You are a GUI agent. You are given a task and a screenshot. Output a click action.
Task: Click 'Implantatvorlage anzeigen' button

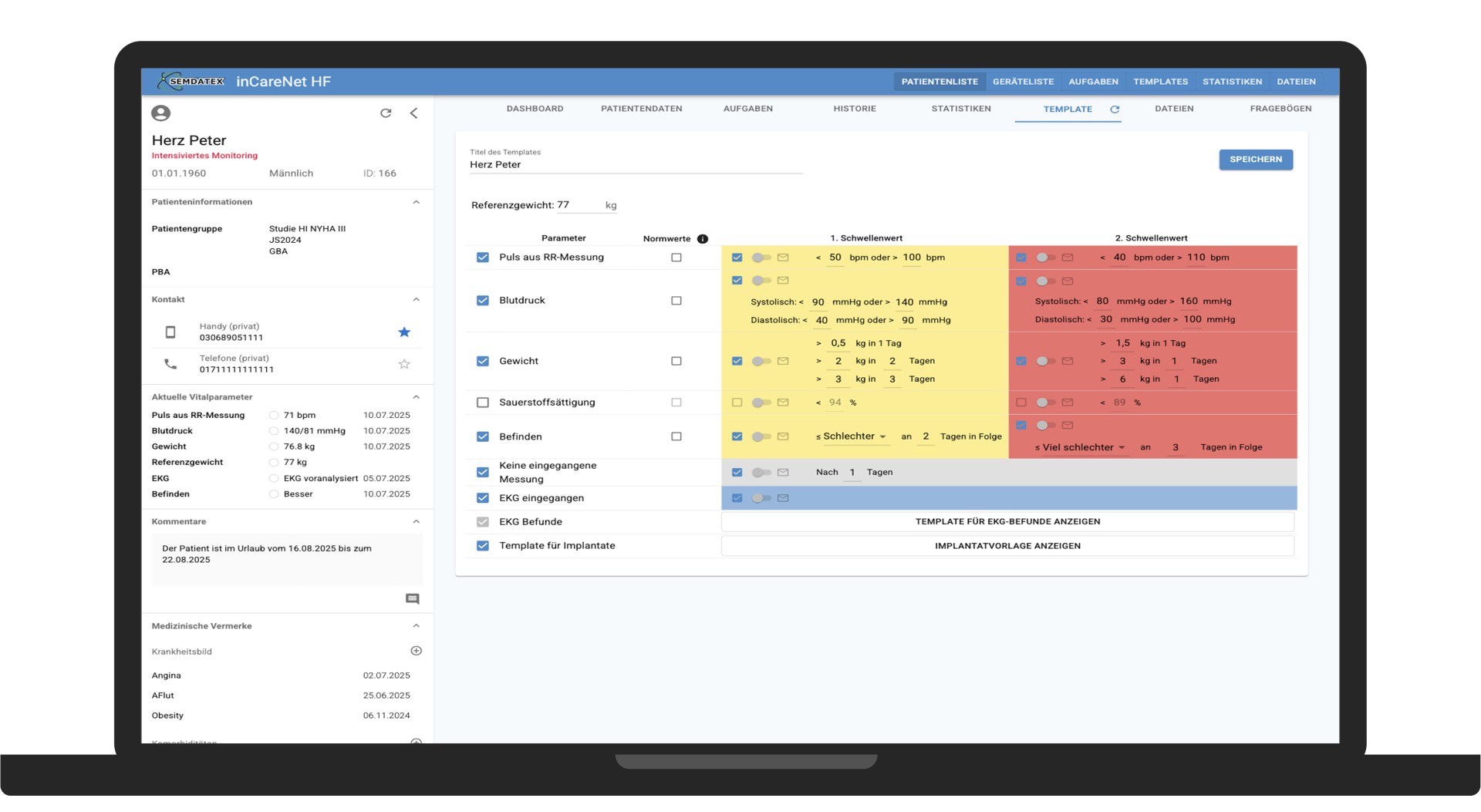pyautogui.click(x=1007, y=546)
